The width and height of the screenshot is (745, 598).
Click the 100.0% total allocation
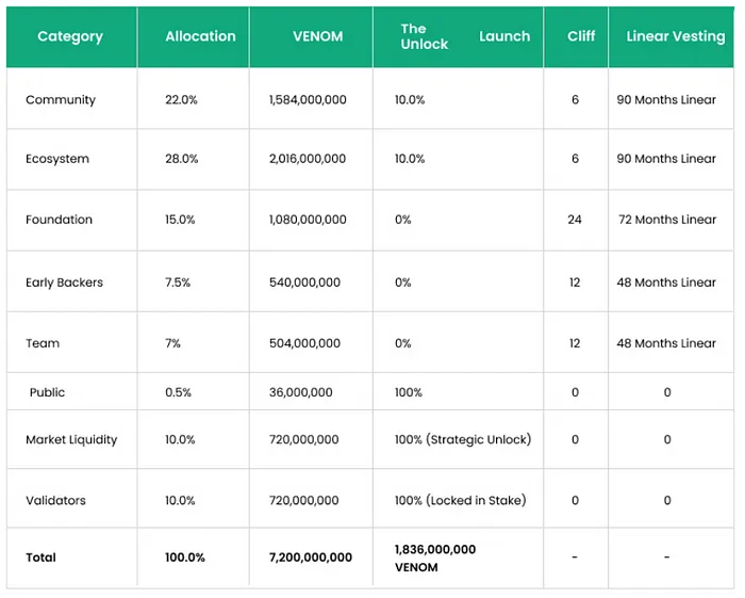pos(185,557)
